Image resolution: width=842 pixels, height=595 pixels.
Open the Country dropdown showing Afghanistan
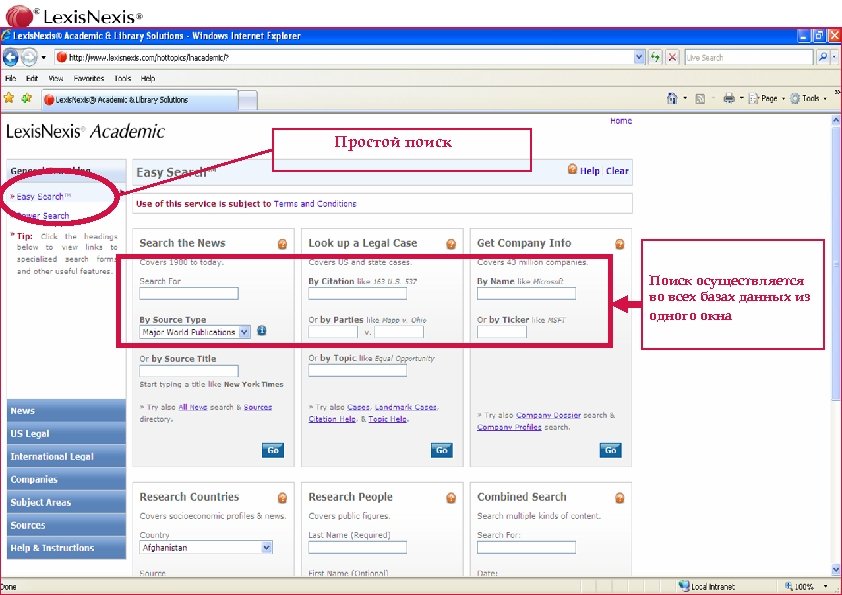tap(266, 547)
